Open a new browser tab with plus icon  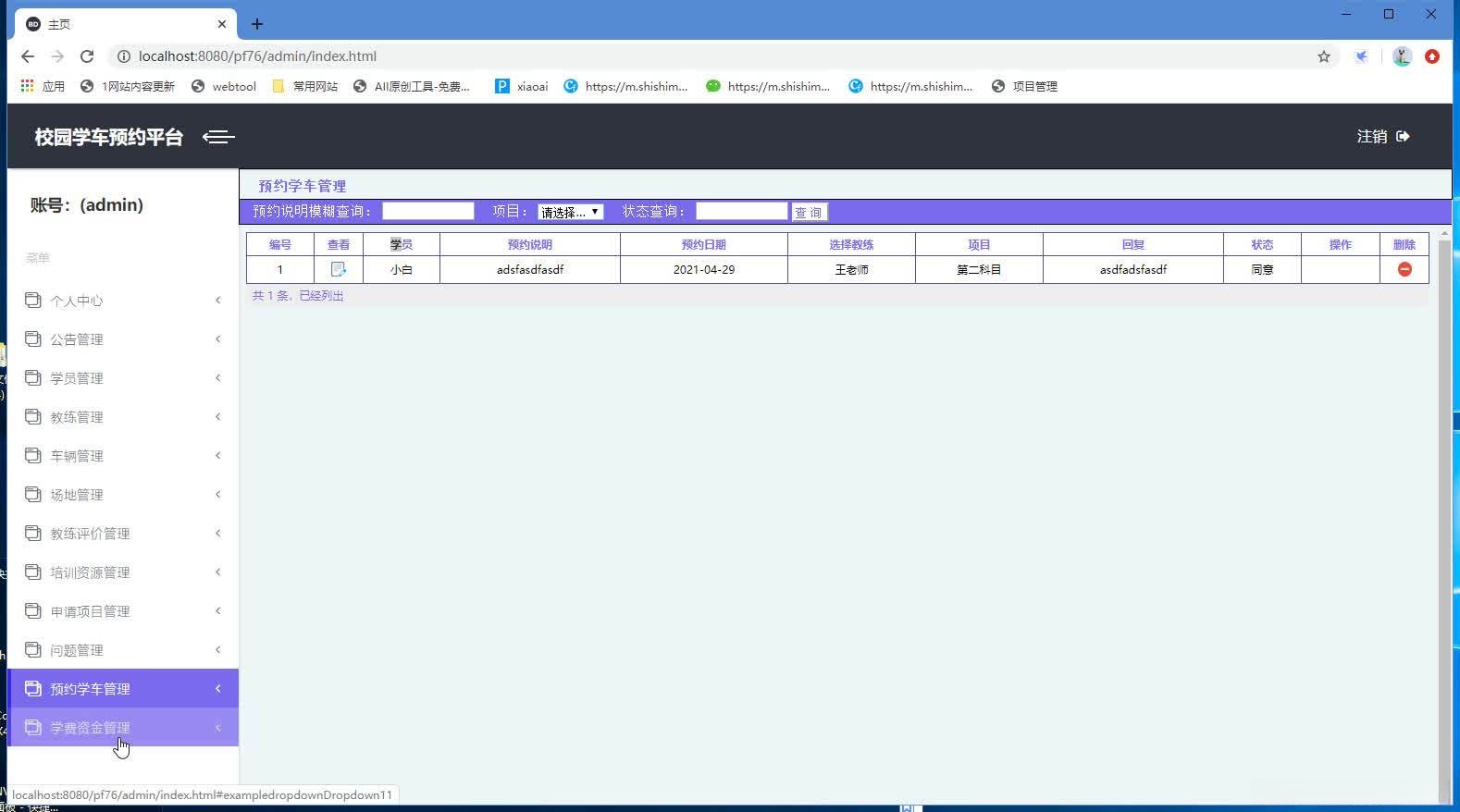pyautogui.click(x=257, y=24)
